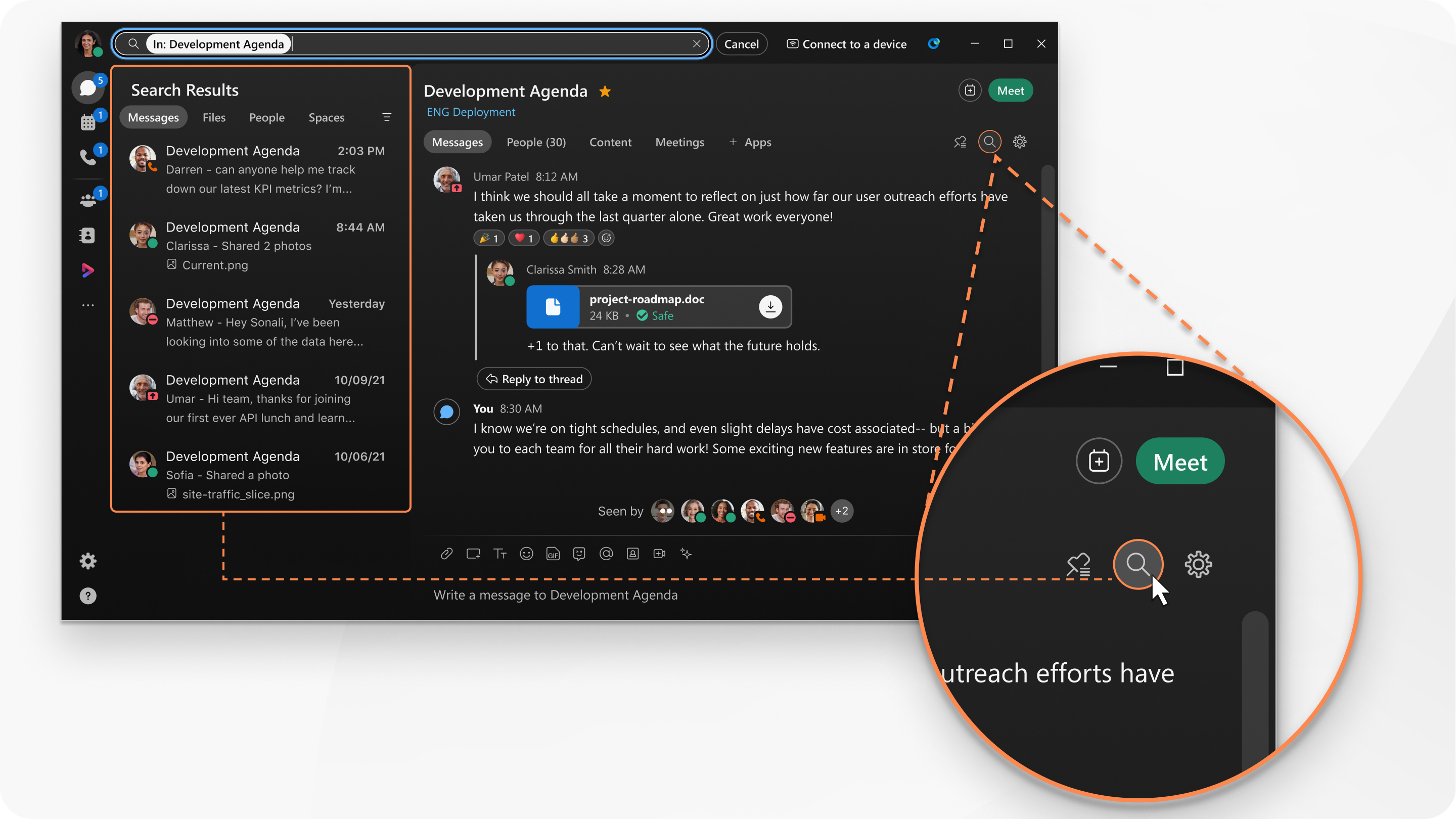
Task: Click the attachment paperclip icon in composer
Action: pyautogui.click(x=446, y=553)
